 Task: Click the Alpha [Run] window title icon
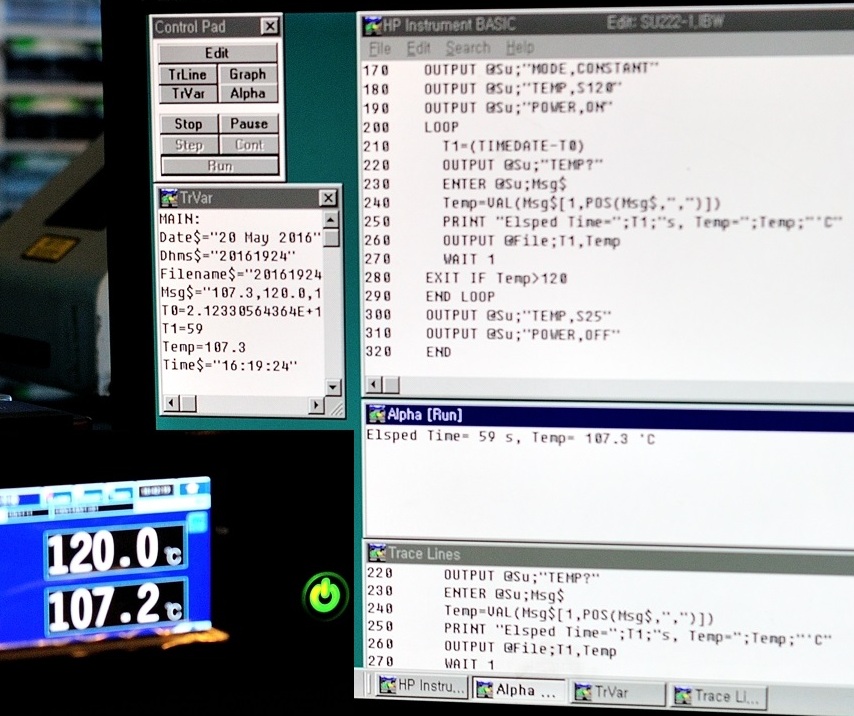pyautogui.click(x=376, y=415)
